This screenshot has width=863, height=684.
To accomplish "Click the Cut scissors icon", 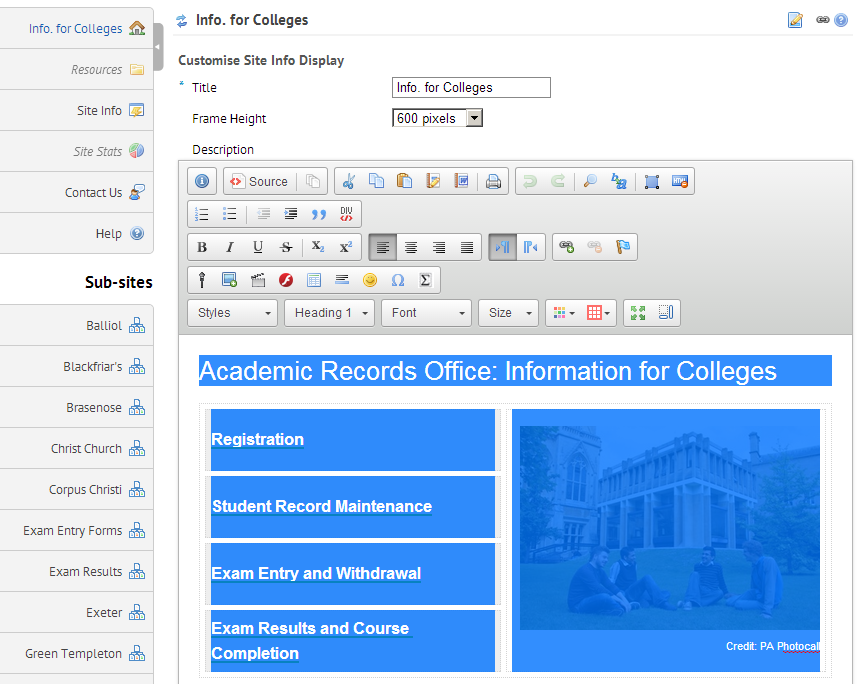I will [348, 182].
